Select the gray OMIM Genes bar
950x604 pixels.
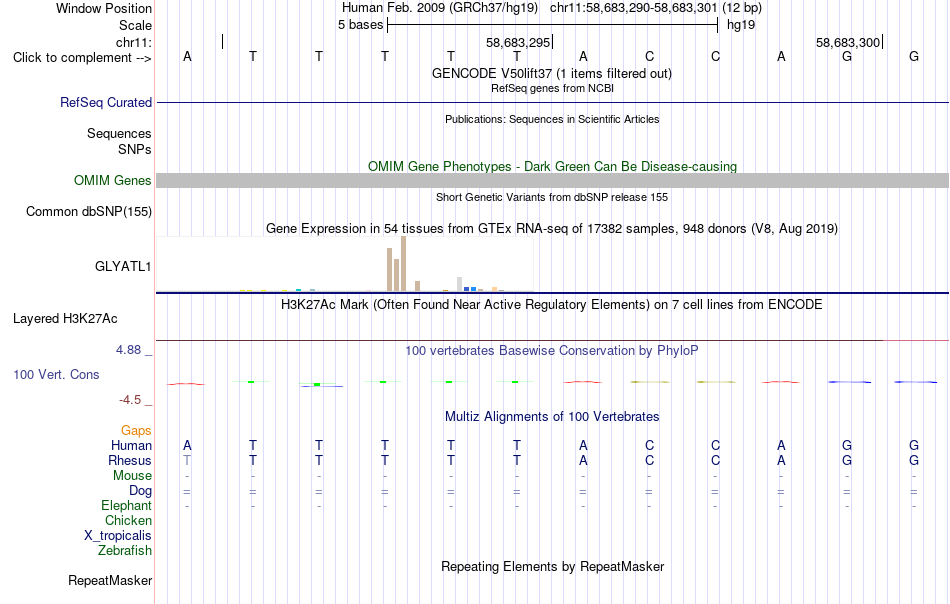pos(553,181)
